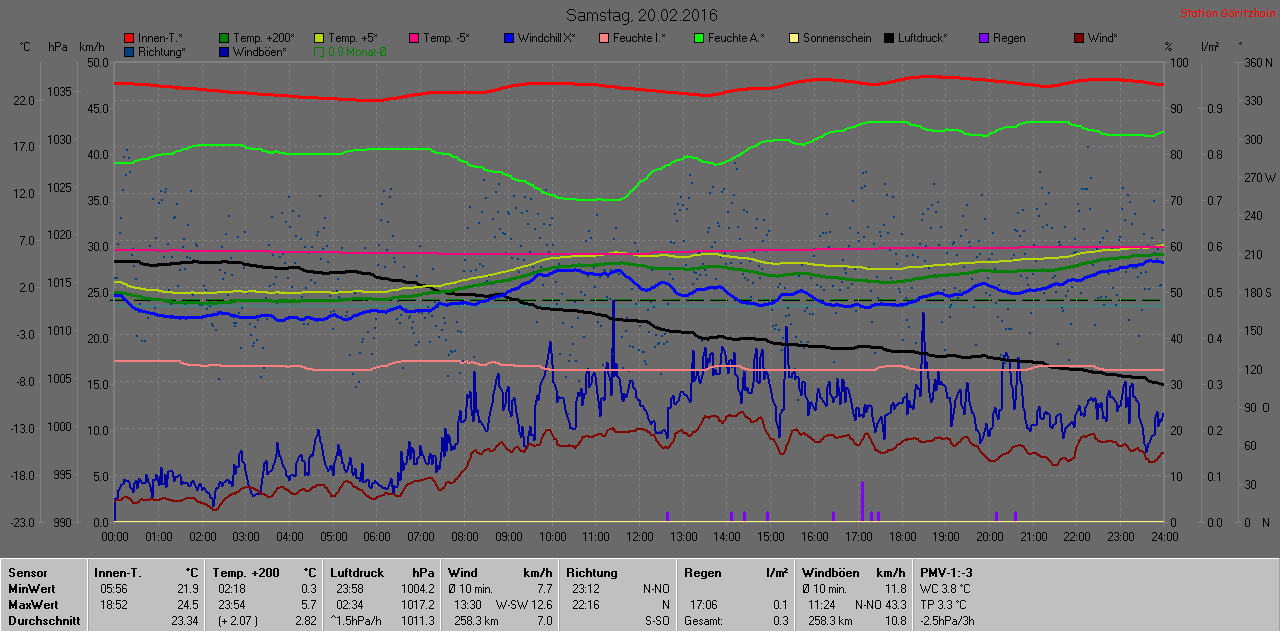The width and height of the screenshot is (1280, 631).
Task: Click the 12:00 time axis label
Action: [639, 537]
